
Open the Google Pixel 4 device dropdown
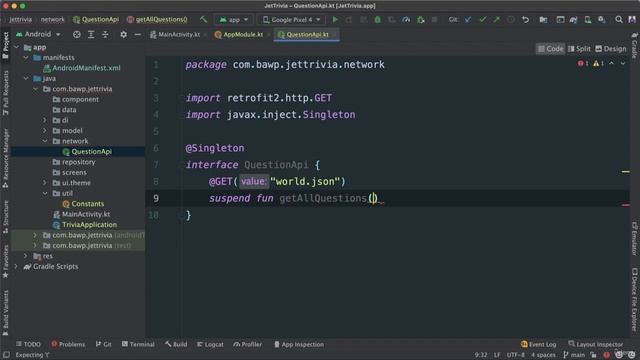click(291, 20)
